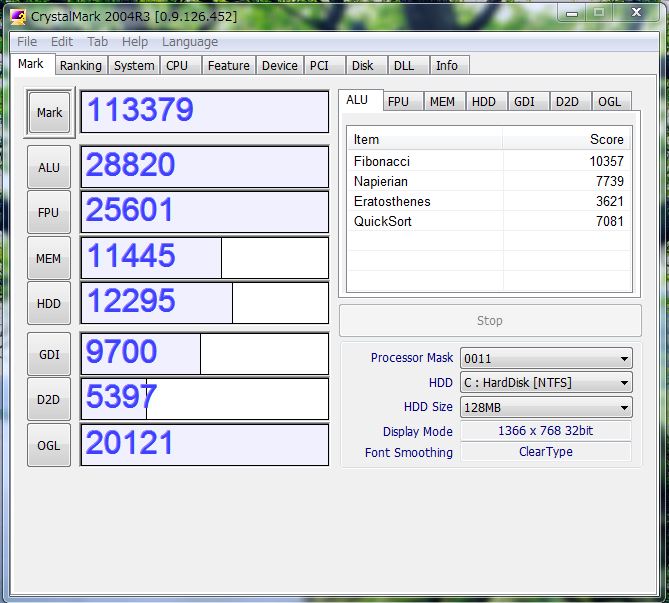
Task: Open the HDD Size dropdown
Action: coord(545,407)
